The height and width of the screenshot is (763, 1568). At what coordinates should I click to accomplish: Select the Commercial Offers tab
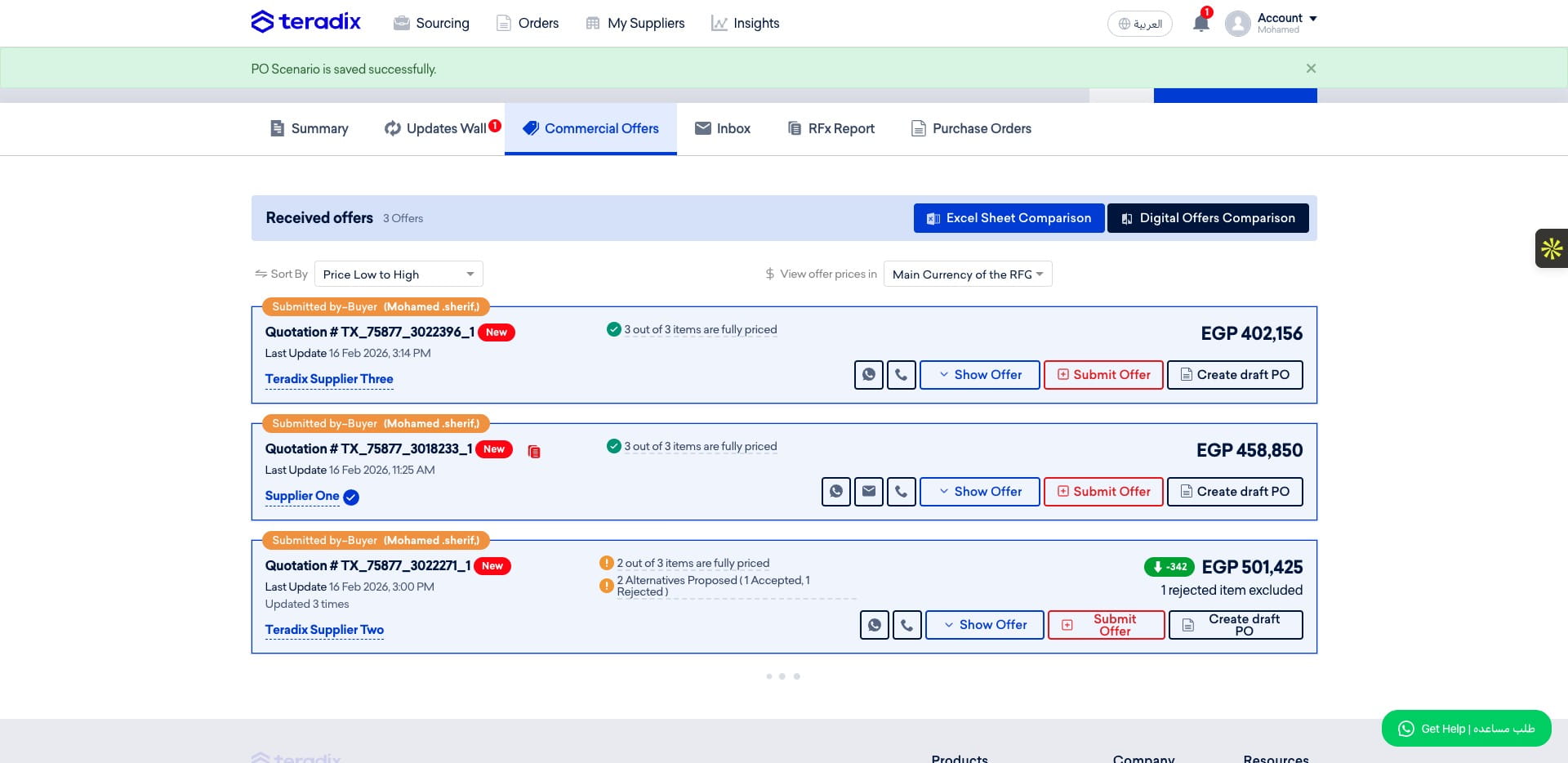point(590,128)
